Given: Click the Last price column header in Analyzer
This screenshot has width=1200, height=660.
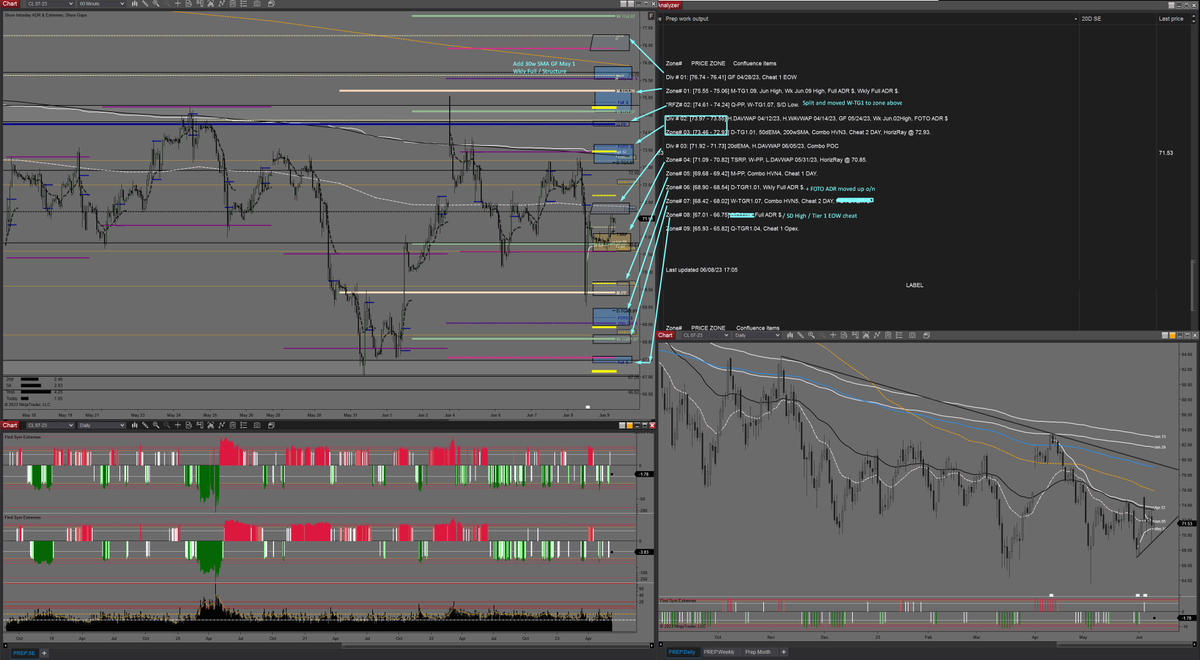Looking at the screenshot, I should pyautogui.click(x=1171, y=18).
